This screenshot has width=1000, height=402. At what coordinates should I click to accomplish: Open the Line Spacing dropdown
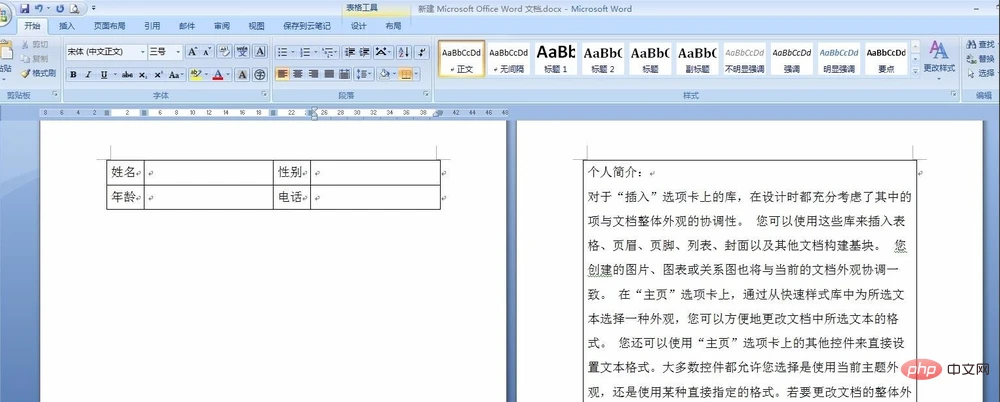click(x=364, y=75)
